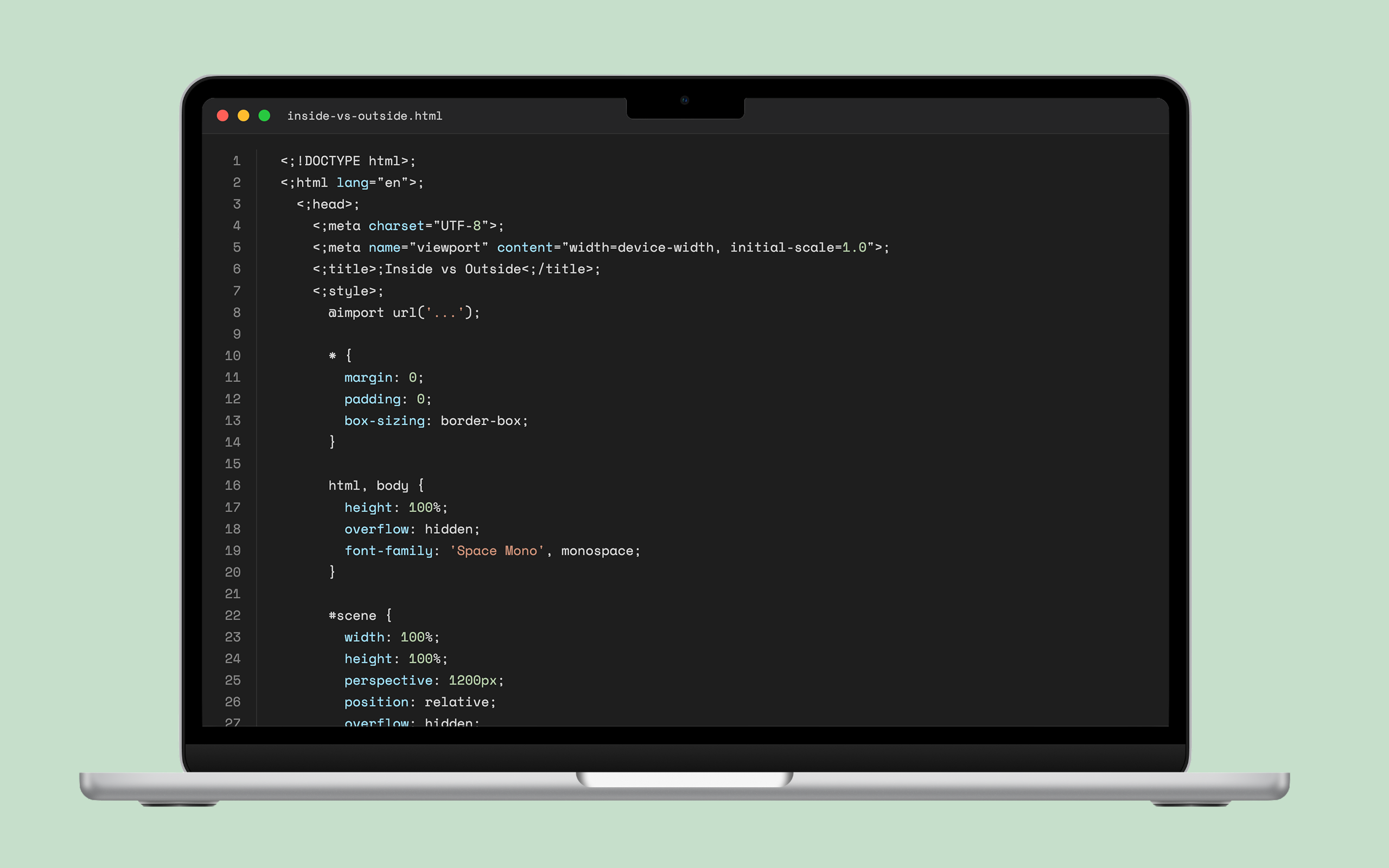This screenshot has height=868, width=1389.
Task: Click the position: relative declaration
Action: [x=420, y=702]
